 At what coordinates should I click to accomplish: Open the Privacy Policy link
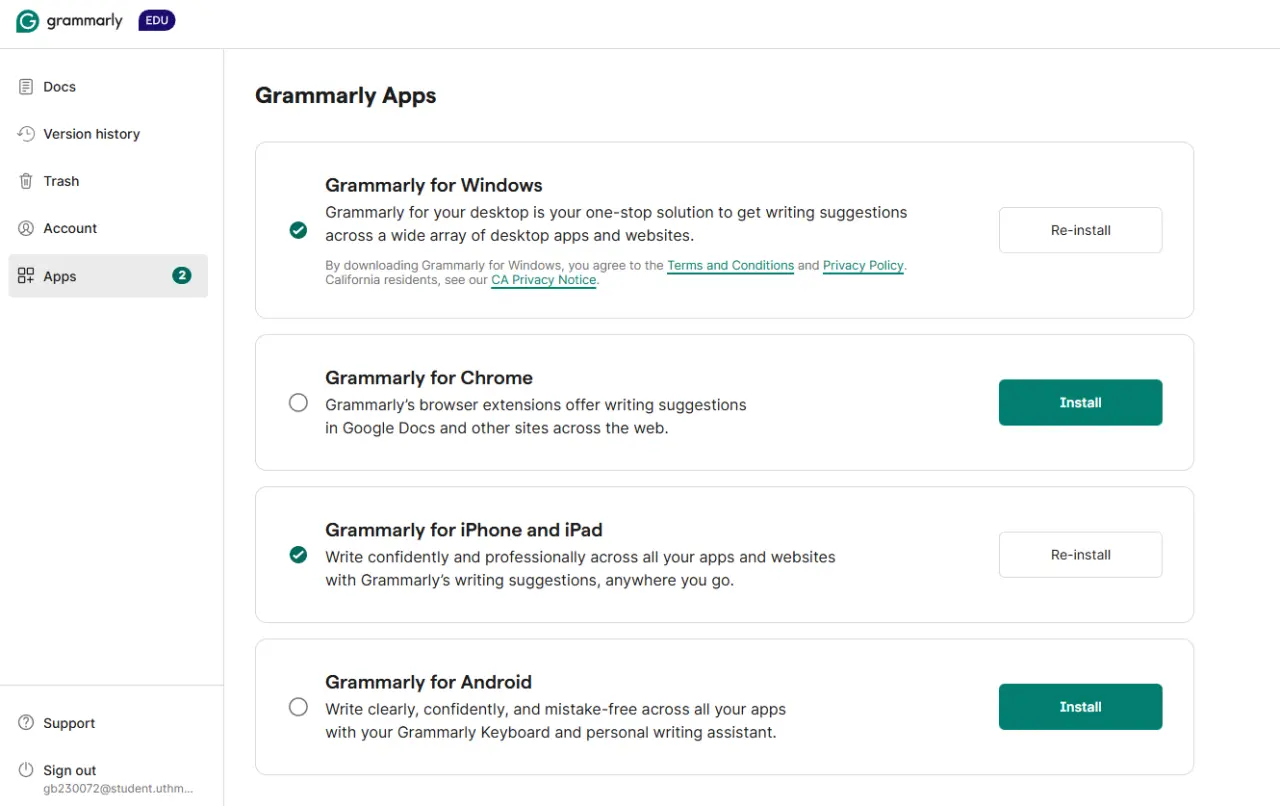(x=863, y=266)
